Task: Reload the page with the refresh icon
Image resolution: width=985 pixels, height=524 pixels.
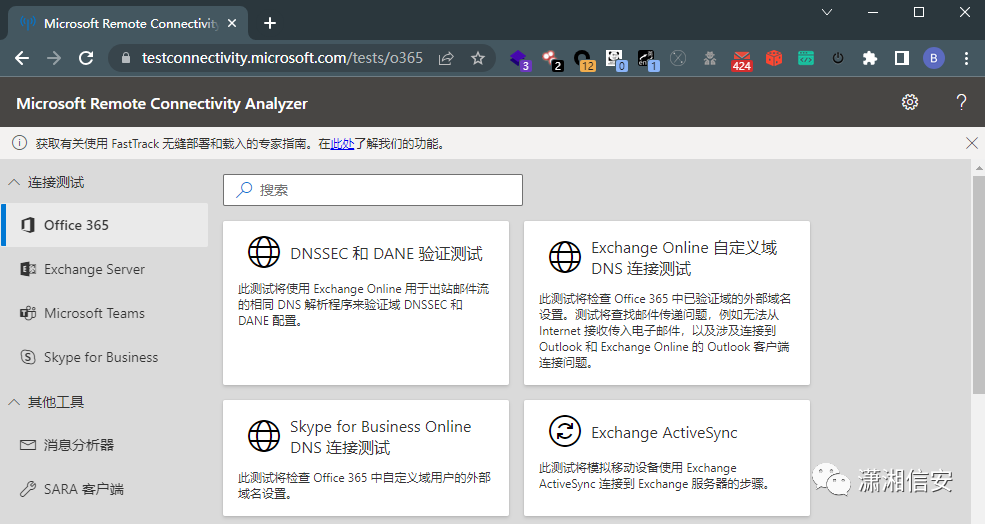Action: click(86, 58)
